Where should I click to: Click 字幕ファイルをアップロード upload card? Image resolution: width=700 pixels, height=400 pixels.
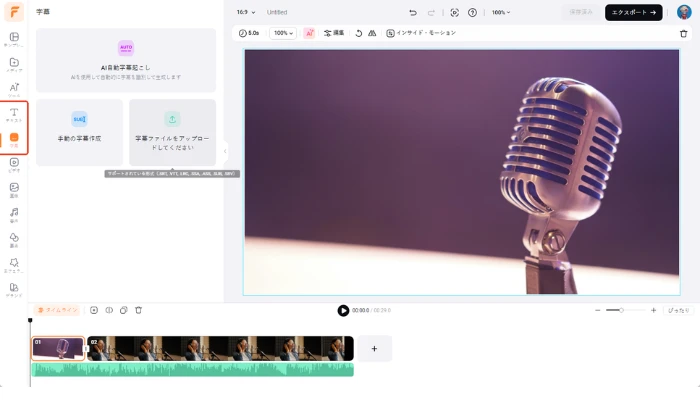pyautogui.click(x=172, y=133)
